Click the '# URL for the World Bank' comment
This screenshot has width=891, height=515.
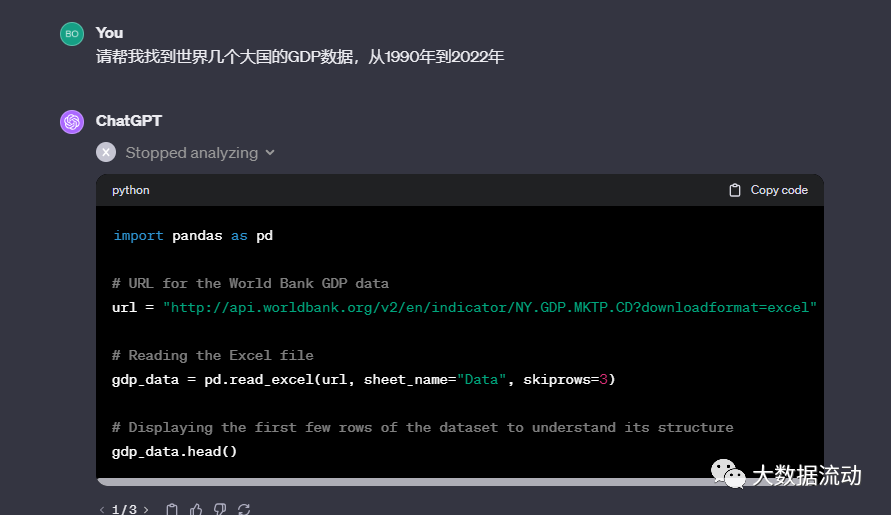tap(250, 283)
